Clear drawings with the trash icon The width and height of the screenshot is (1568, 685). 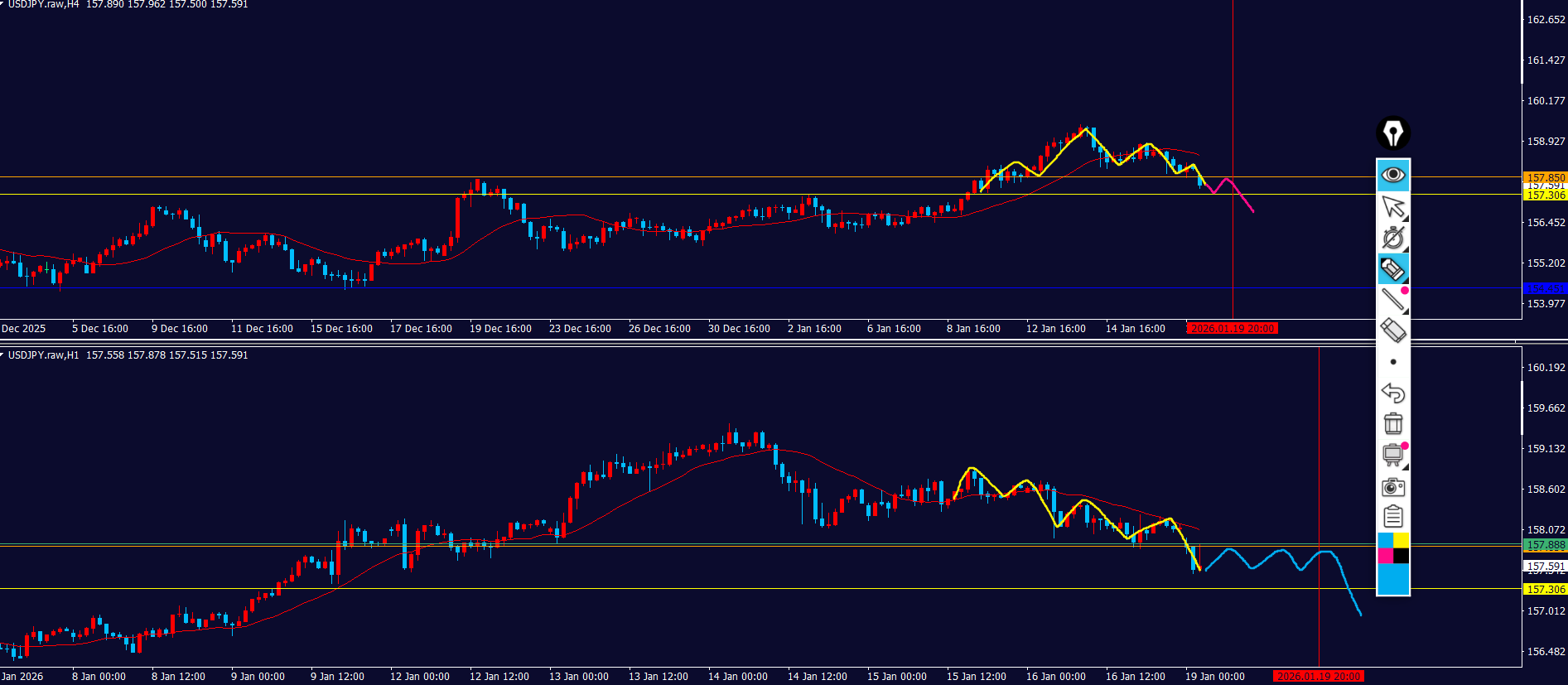(1393, 423)
